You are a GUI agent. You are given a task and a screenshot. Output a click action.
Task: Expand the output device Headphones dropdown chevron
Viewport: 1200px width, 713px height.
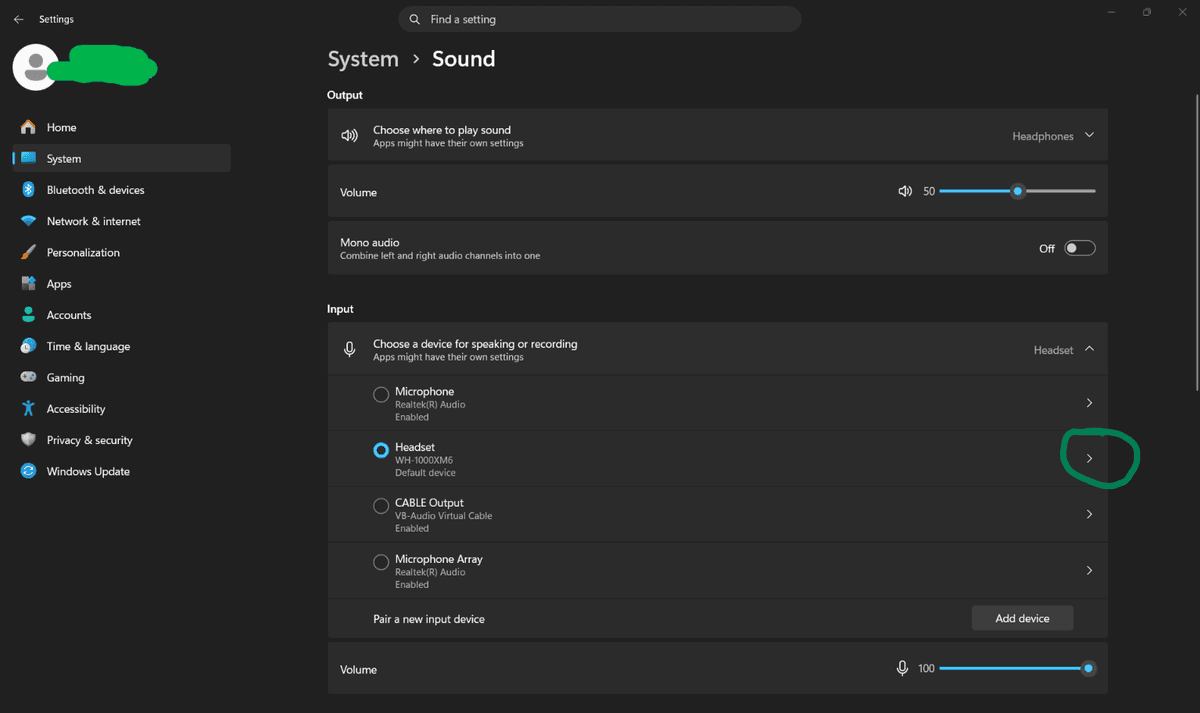point(1089,135)
